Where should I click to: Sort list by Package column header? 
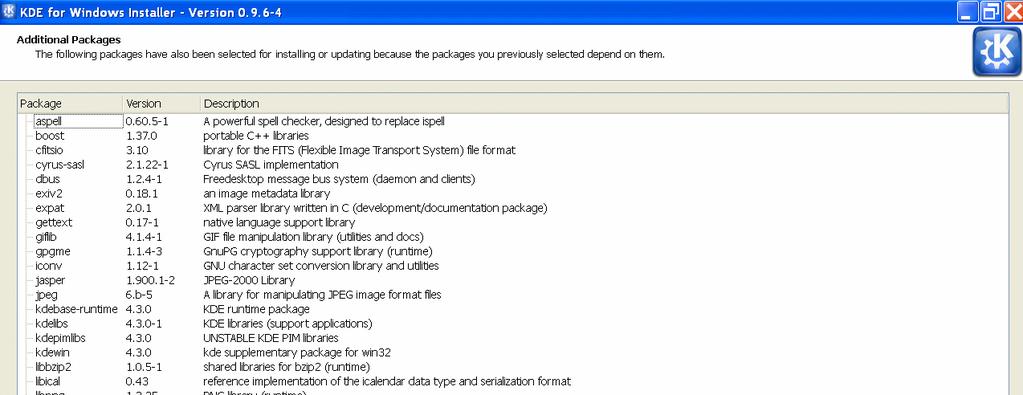click(x=70, y=103)
